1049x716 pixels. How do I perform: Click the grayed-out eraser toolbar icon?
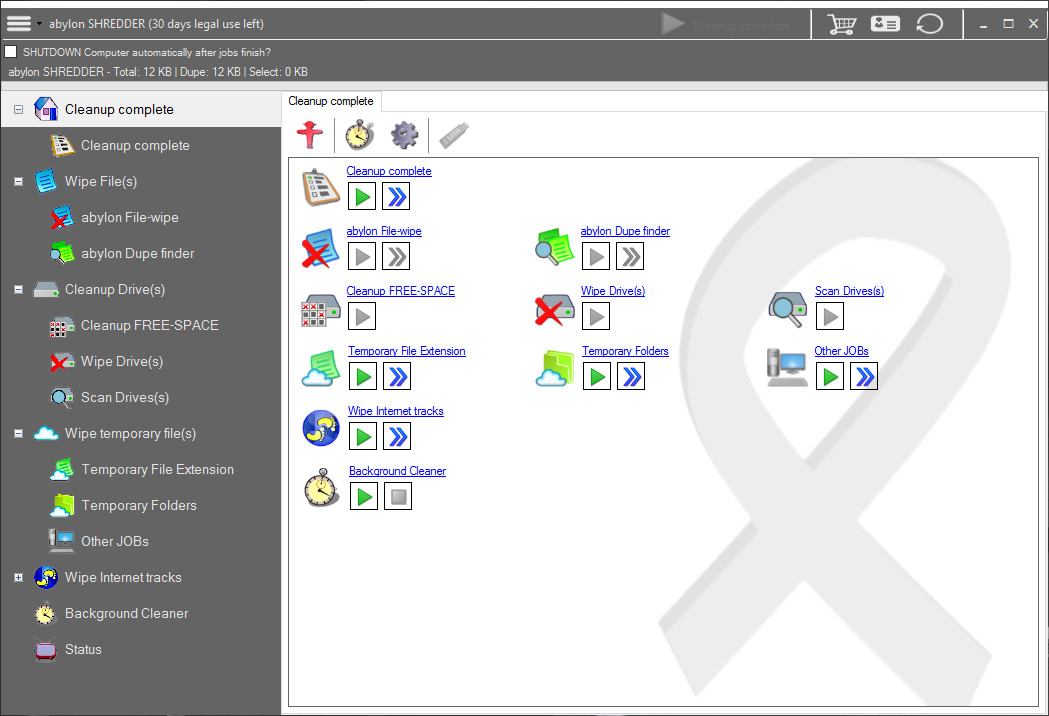(x=454, y=135)
